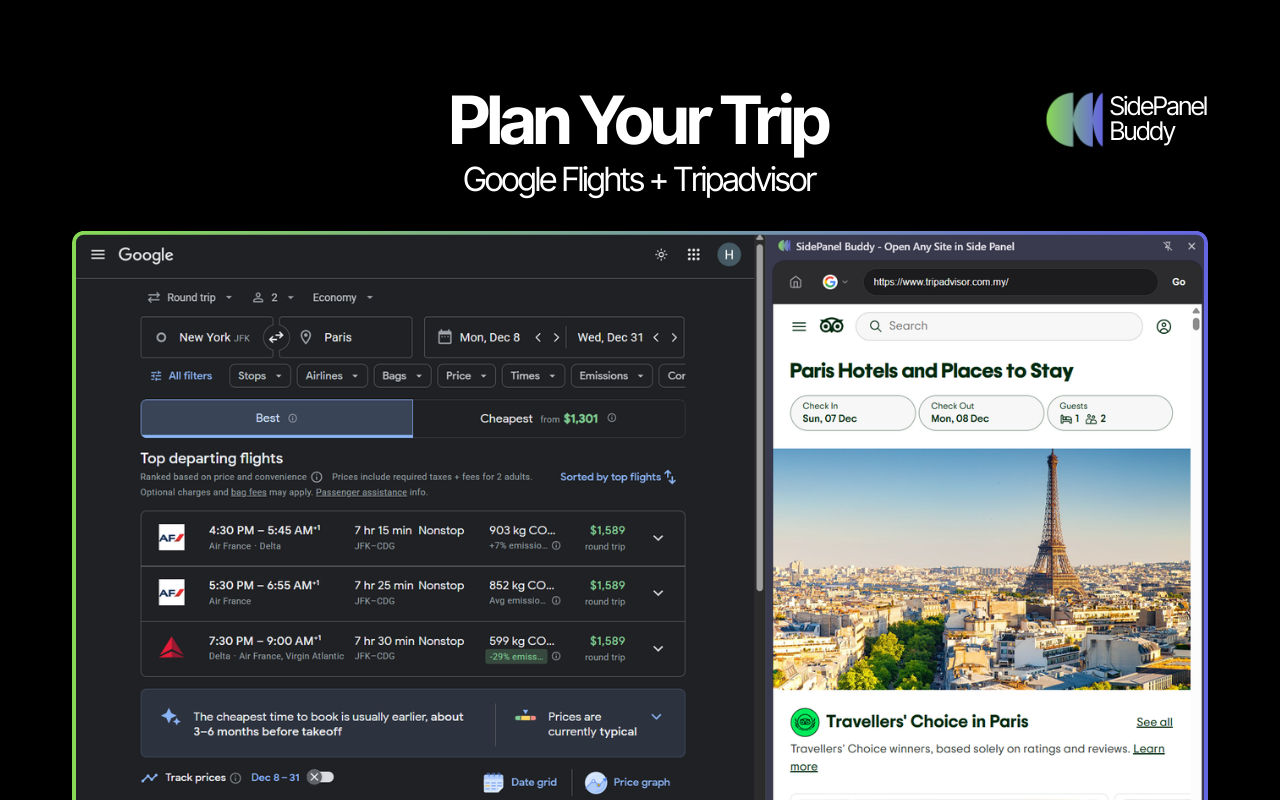Open the passengers count dropdown
Image resolution: width=1280 pixels, height=800 pixels.
(x=273, y=297)
